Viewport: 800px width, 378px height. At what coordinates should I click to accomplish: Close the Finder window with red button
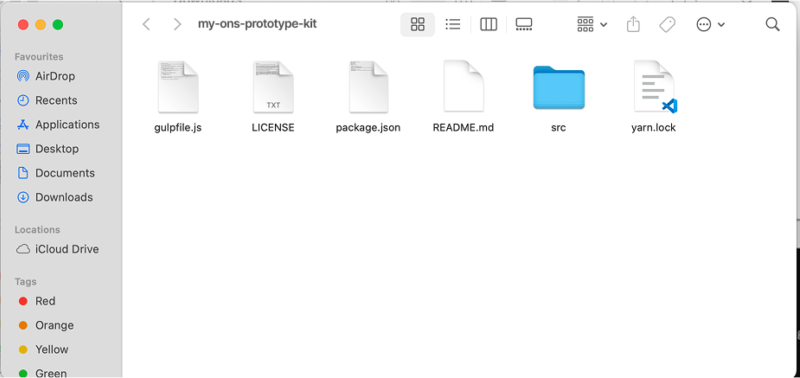click(23, 24)
